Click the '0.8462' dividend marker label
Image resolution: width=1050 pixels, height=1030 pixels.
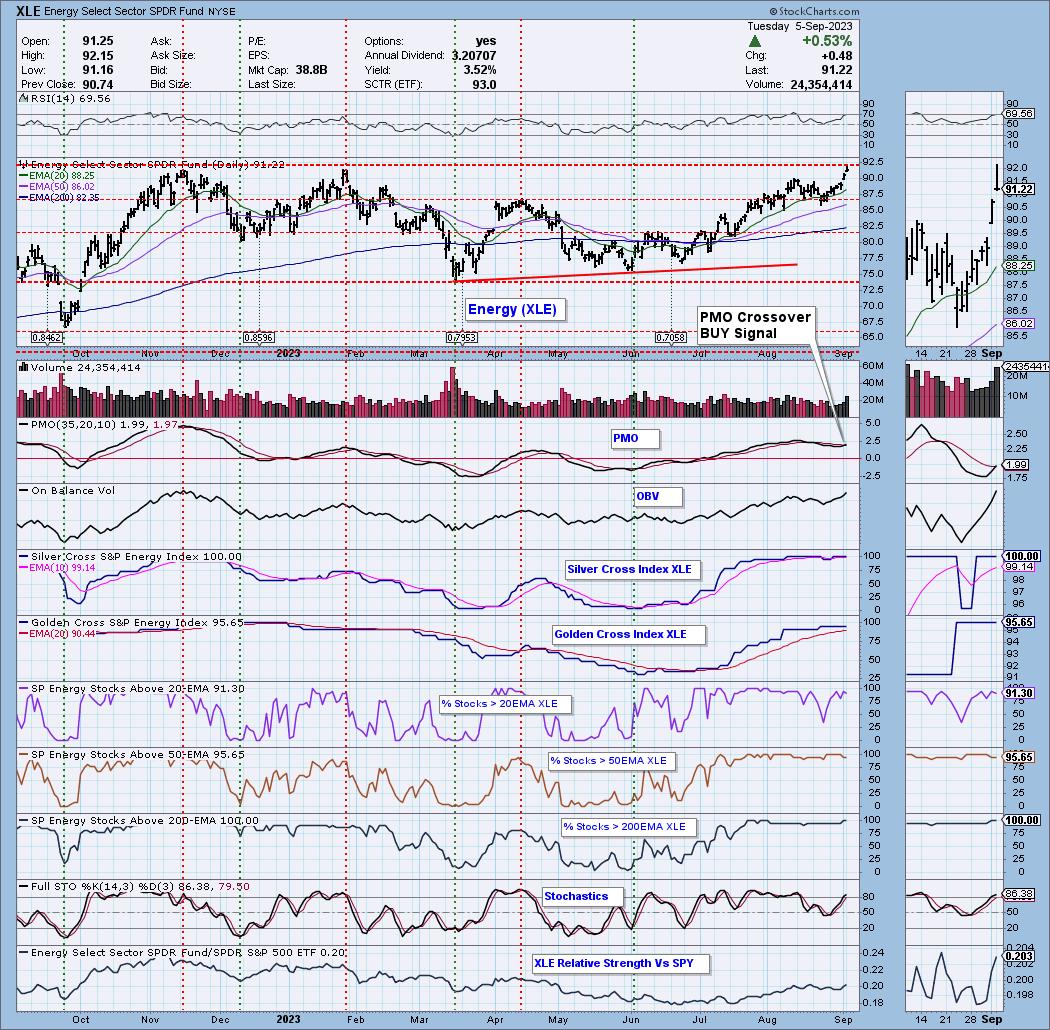click(48, 338)
